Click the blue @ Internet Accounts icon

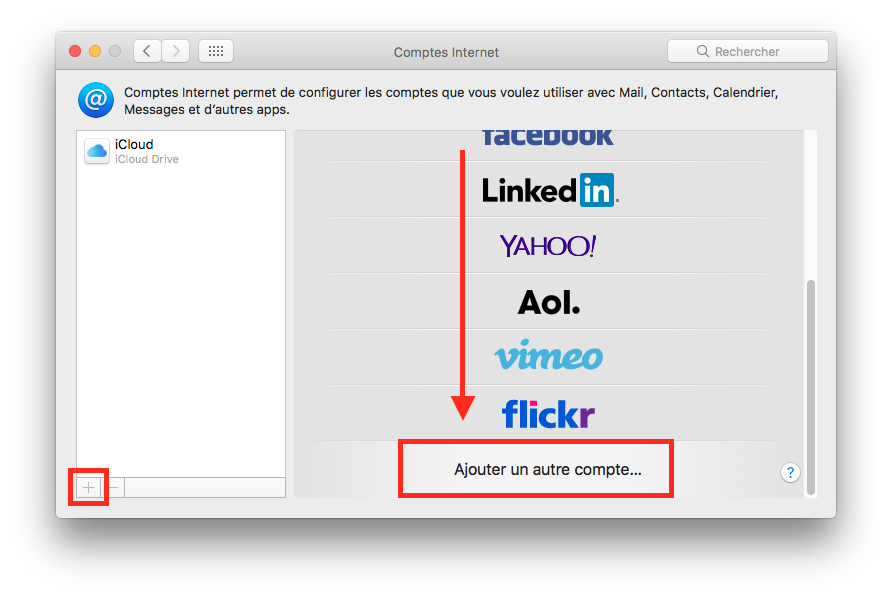(x=96, y=100)
